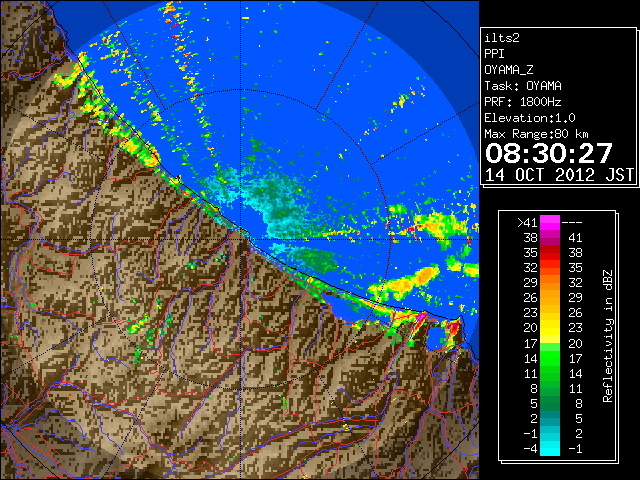The image size is (640, 480).
Task: Pick the bright green legend swatch
Action: [550, 358]
